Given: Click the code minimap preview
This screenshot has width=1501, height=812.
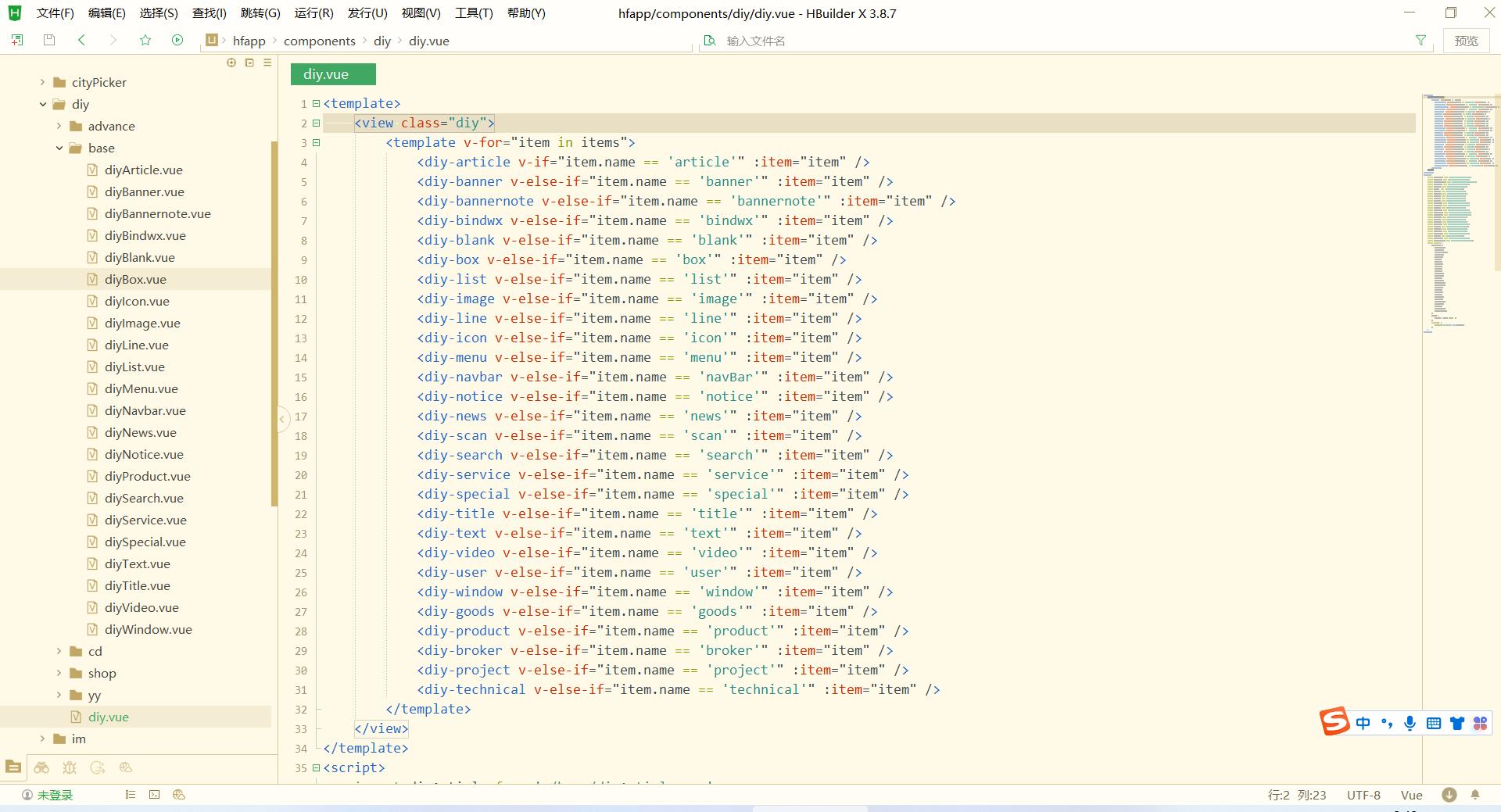Looking at the screenshot, I should coord(1458,215).
